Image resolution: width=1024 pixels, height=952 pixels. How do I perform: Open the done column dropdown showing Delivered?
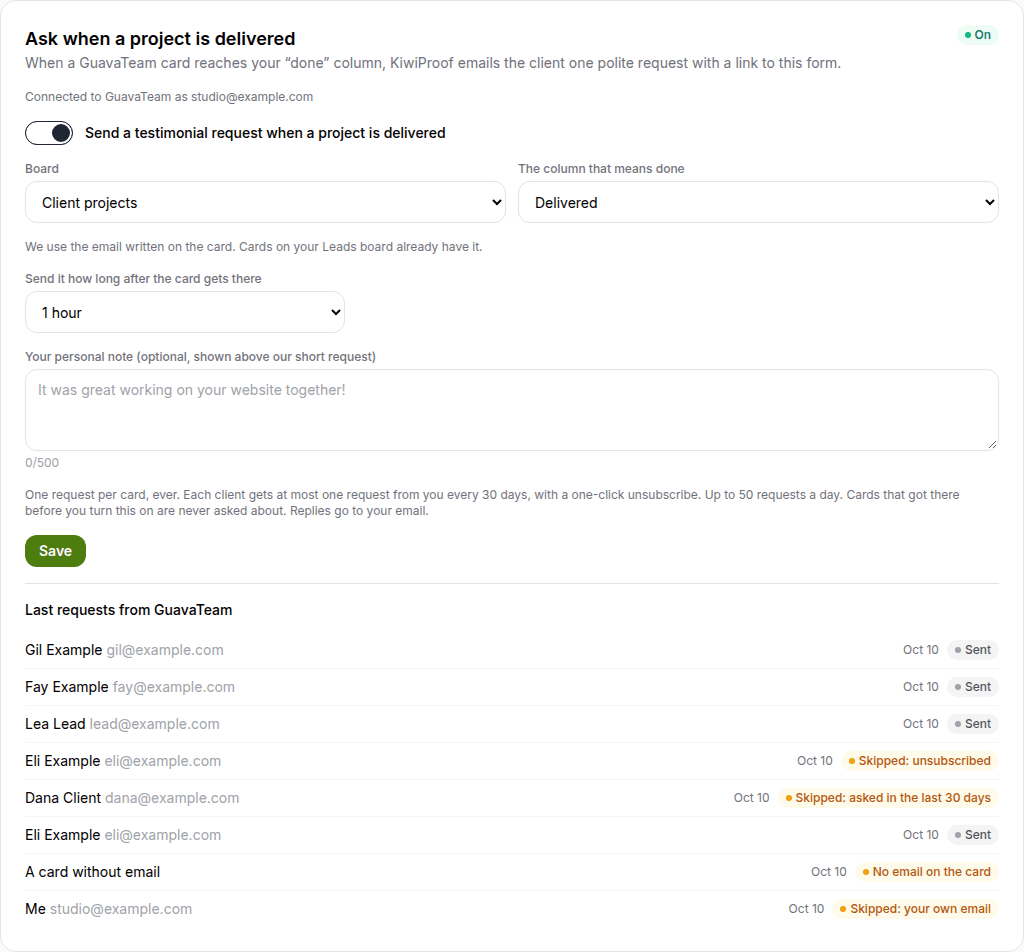coord(758,202)
